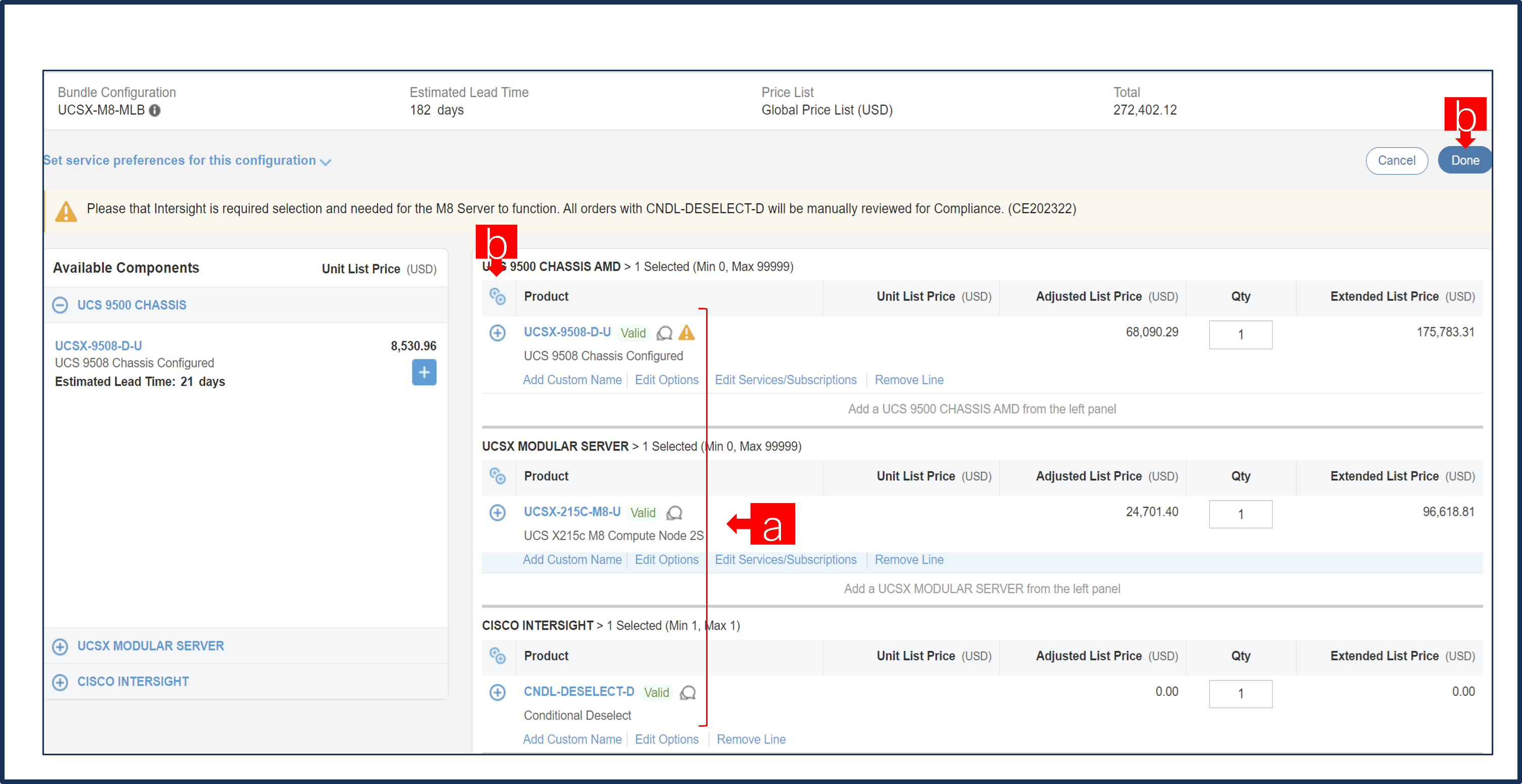
Task: Click the Qty field for UCSX-9508-D-U
Action: point(1240,335)
